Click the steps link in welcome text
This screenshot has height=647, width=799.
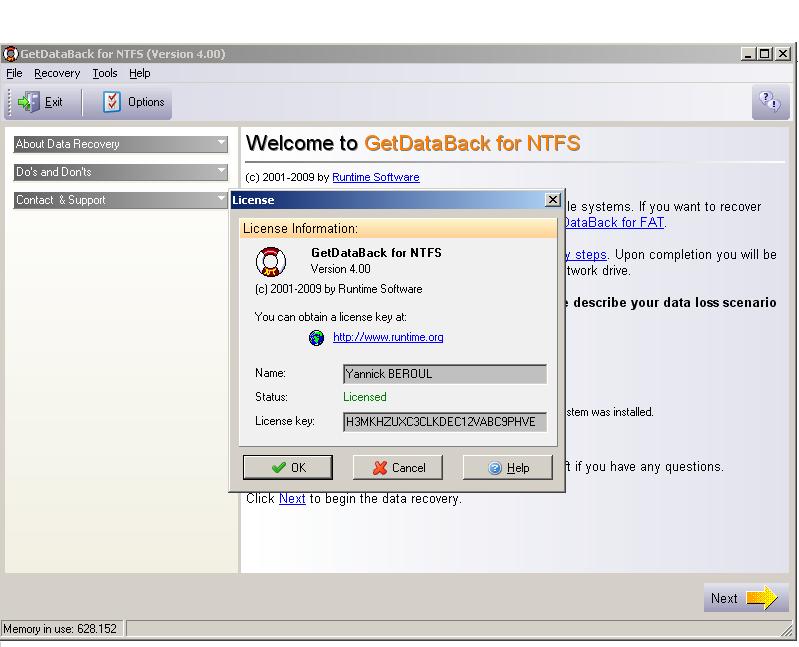click(586, 255)
